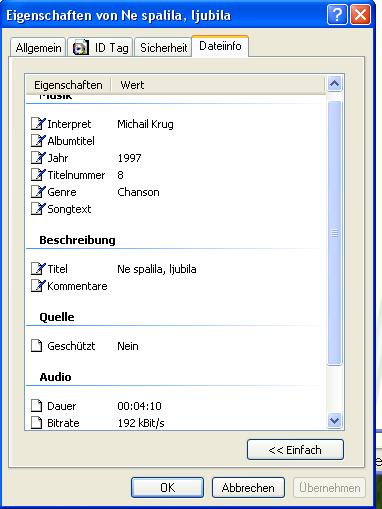Screen dimensions: 382x509
Task: Click the edit icon next to Songtext
Action: click(38, 209)
